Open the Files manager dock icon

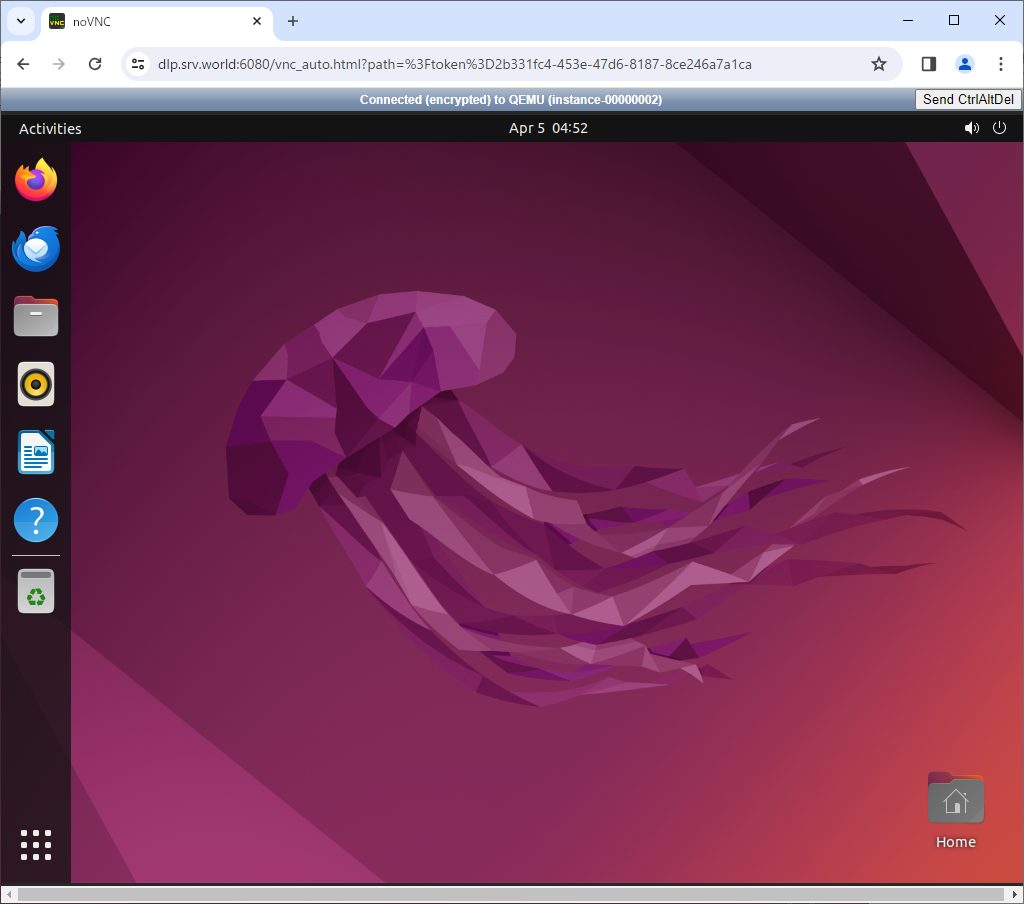36,316
